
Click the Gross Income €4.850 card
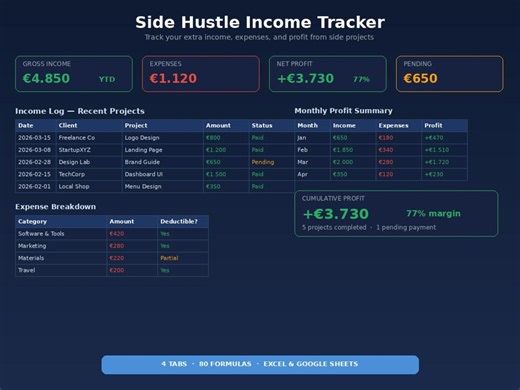point(74,74)
